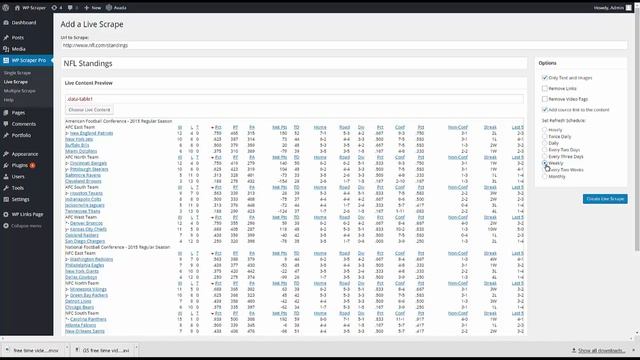Check the Remove Links option
640x360 pixels.
point(544,88)
